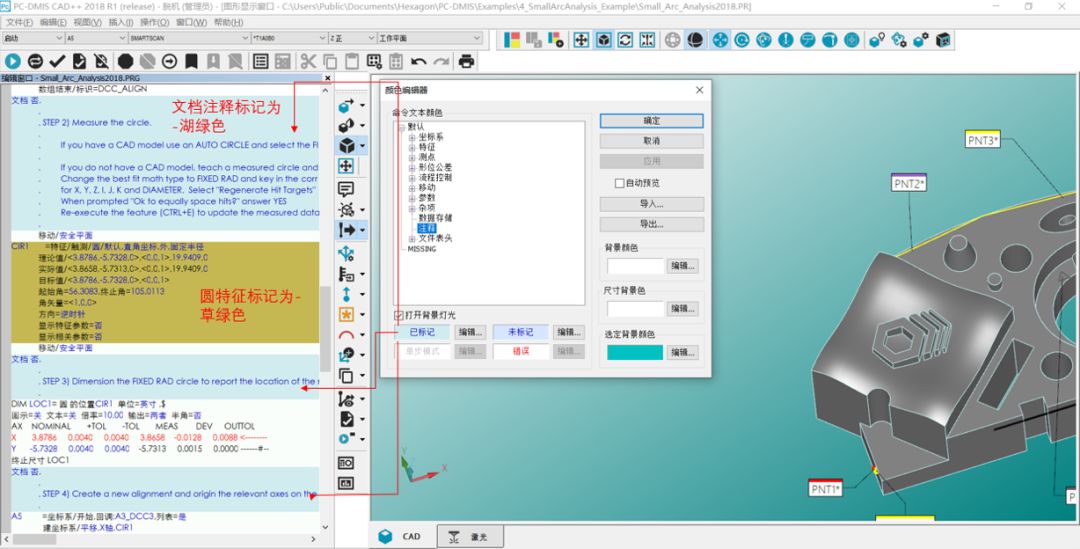Click the scale-to-fit inward arrows icon

coord(647,39)
